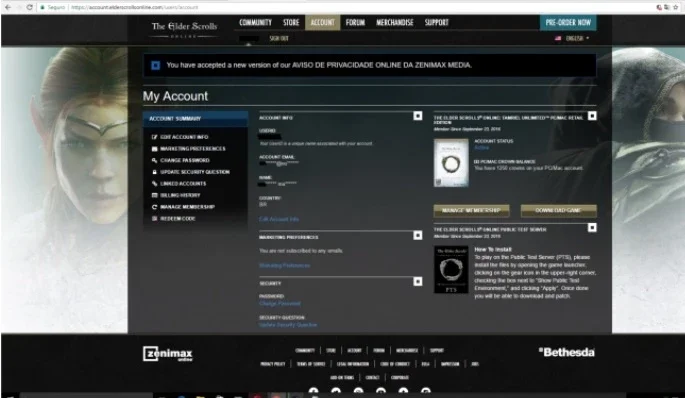
Task: Open the English language dropdown
Action: click(x=572, y=38)
